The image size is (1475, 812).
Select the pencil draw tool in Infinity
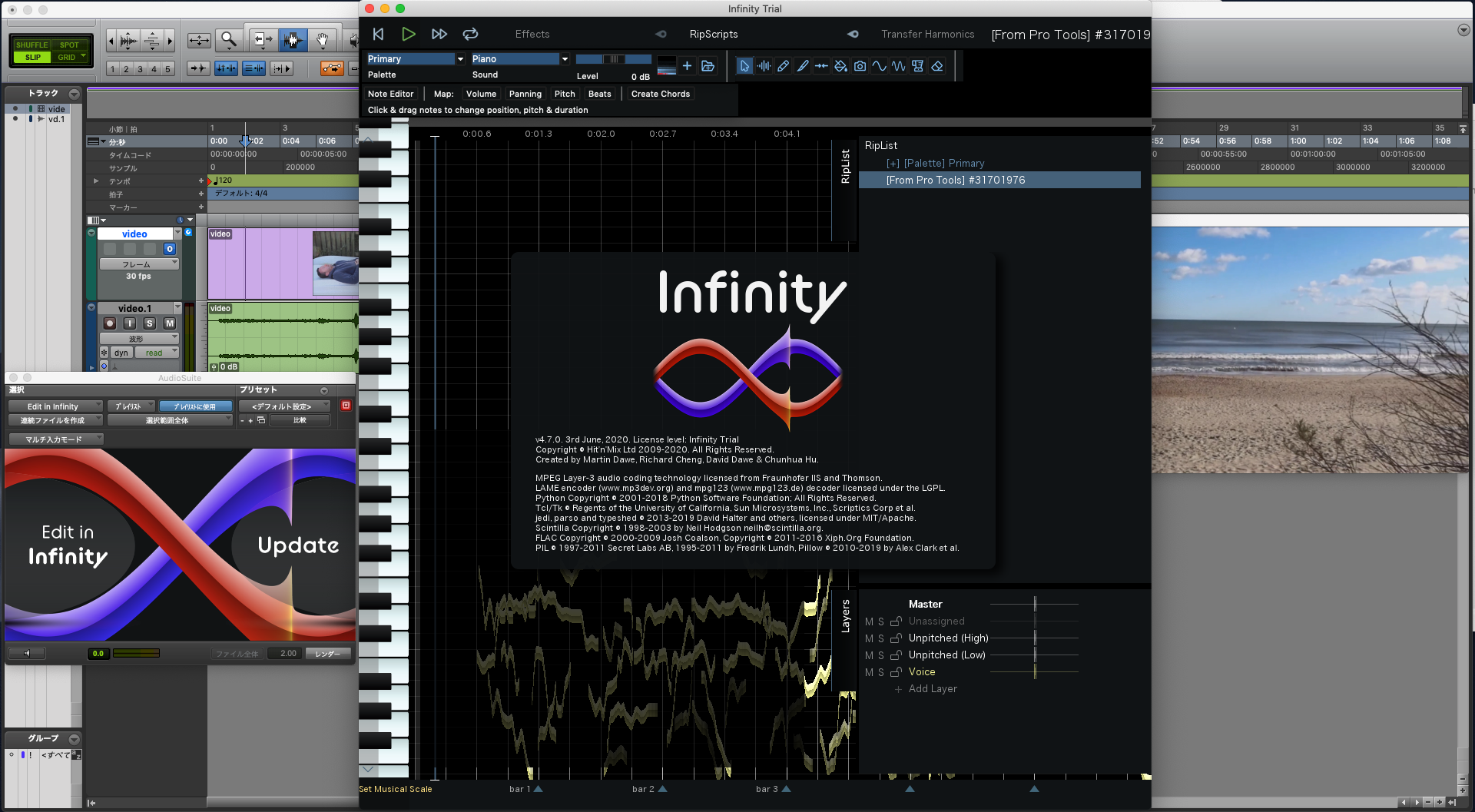point(783,66)
